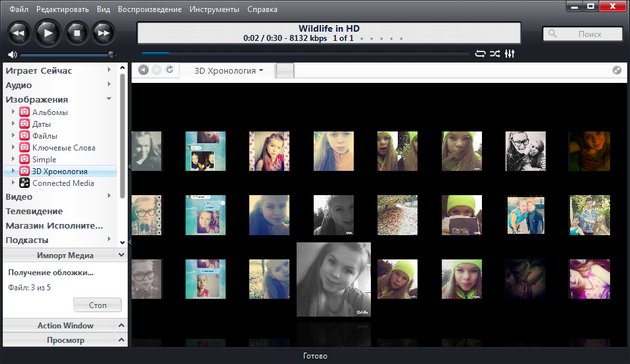Stop playback using the stop button

[x=77, y=33]
